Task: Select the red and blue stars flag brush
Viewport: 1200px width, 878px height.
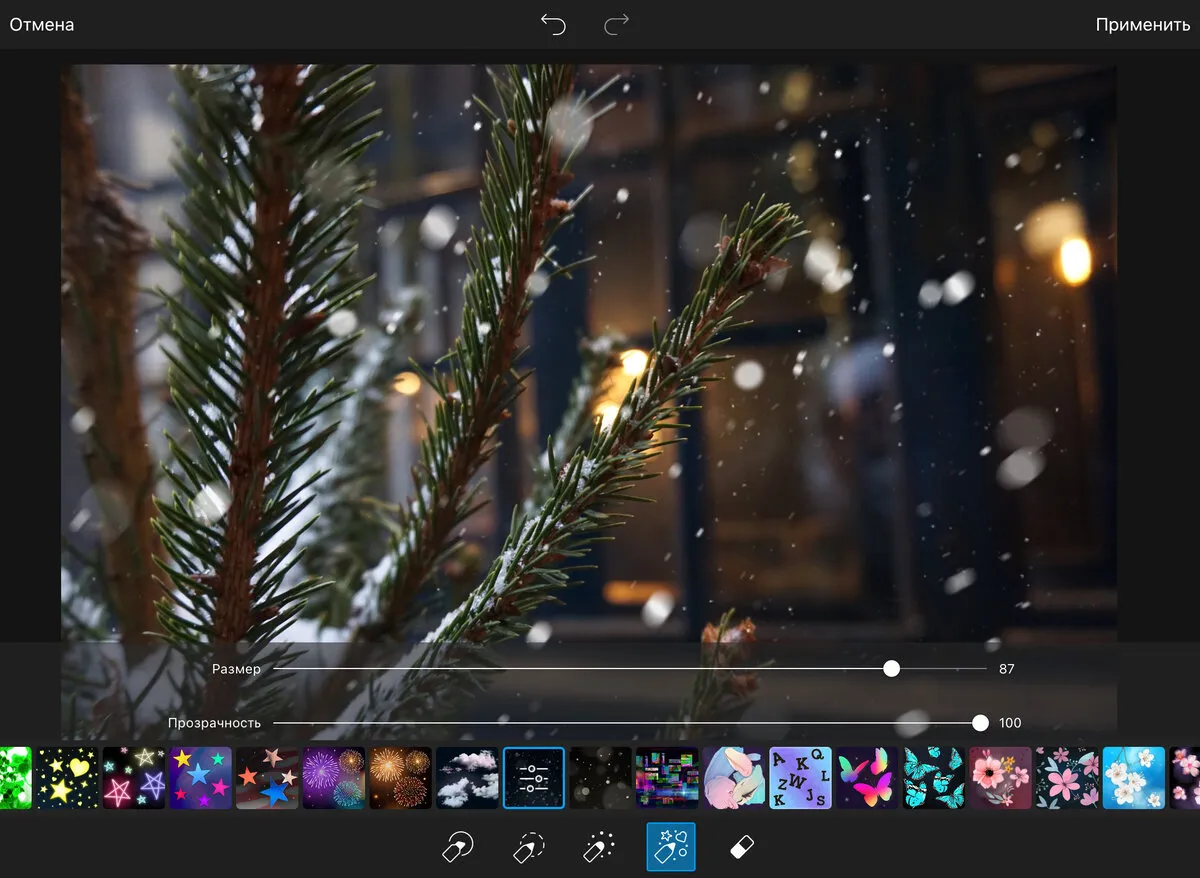Action: point(267,778)
